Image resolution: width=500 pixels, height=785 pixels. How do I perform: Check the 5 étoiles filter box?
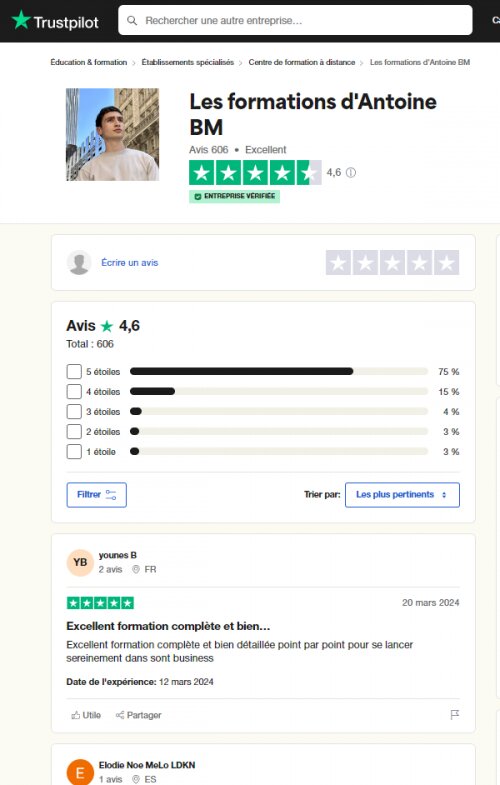74,371
